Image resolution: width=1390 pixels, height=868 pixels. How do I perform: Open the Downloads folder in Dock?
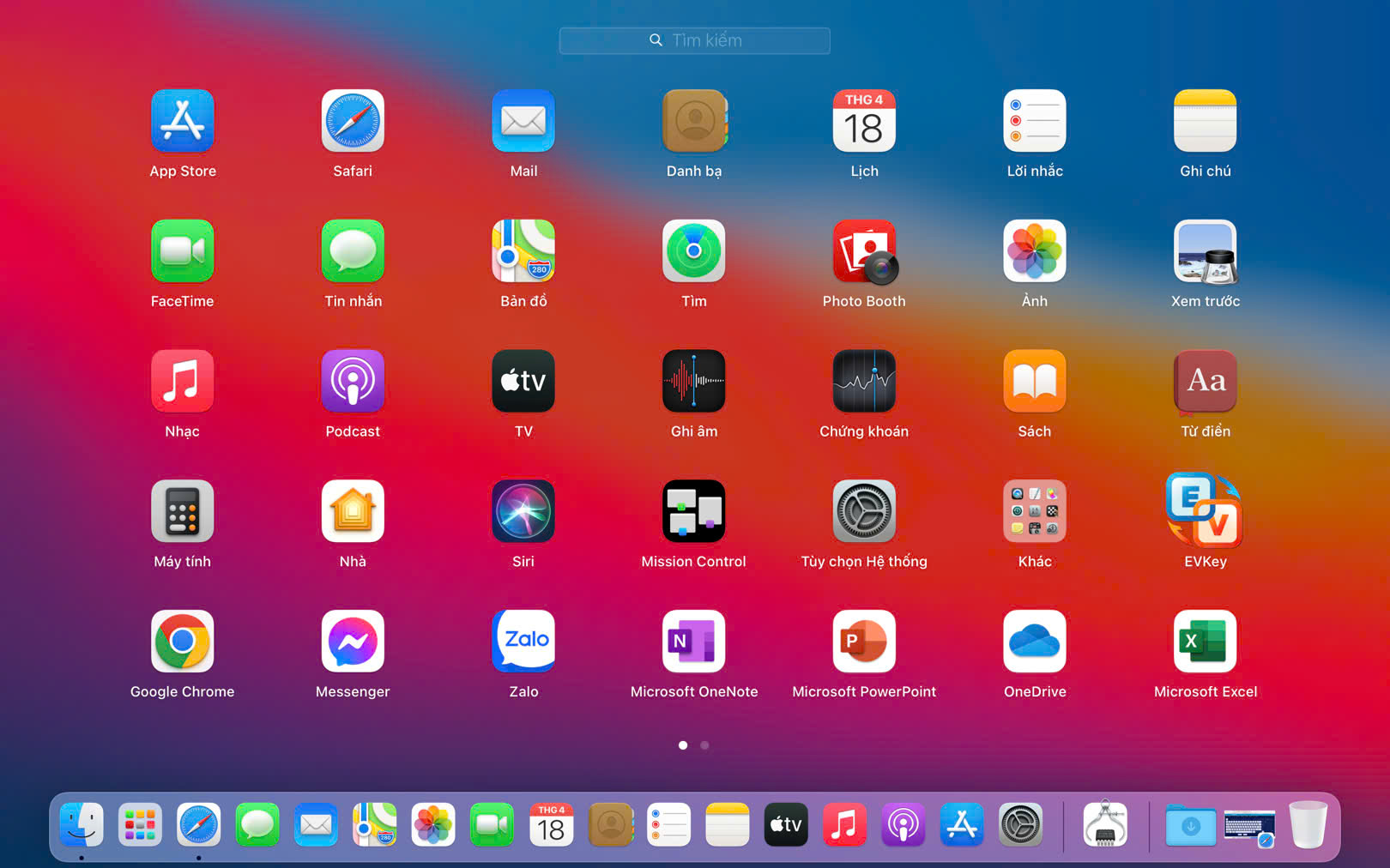[x=1190, y=825]
